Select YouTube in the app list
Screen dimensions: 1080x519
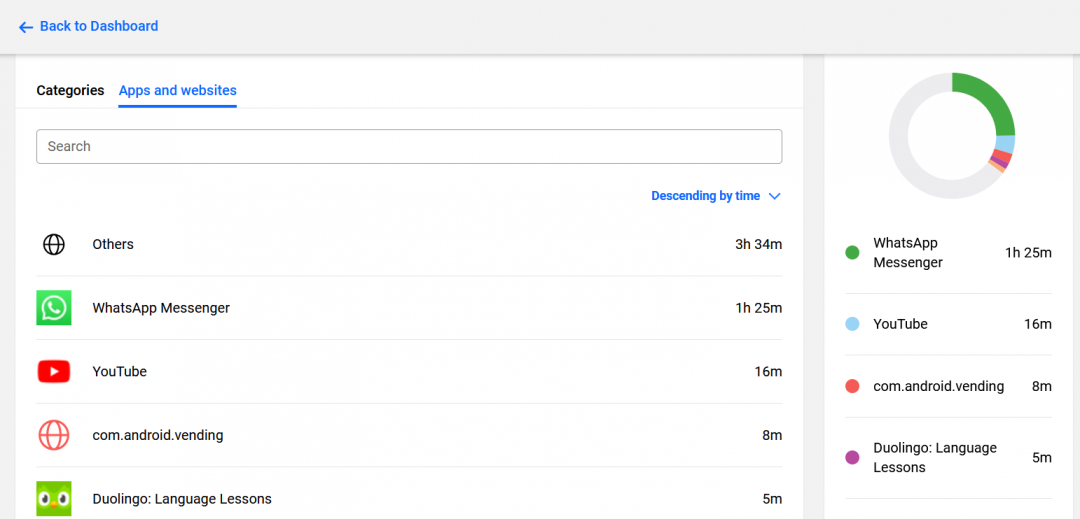pyautogui.click(x=120, y=372)
